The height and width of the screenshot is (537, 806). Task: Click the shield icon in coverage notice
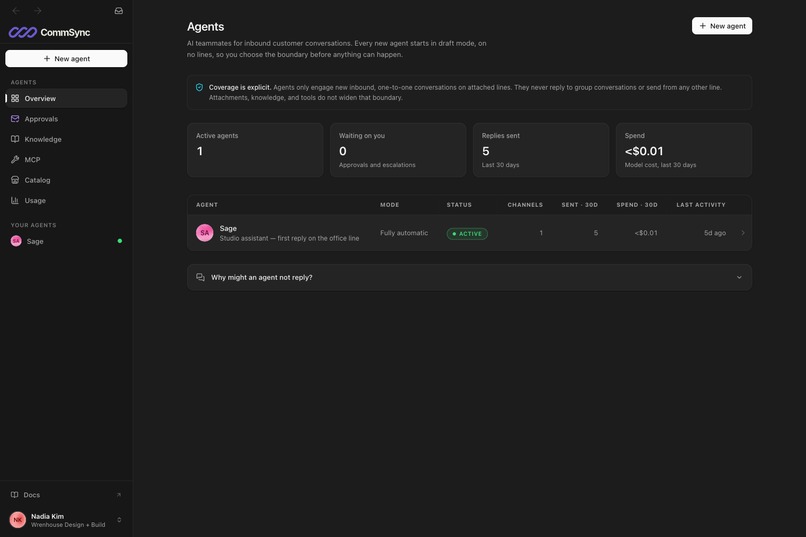(199, 87)
